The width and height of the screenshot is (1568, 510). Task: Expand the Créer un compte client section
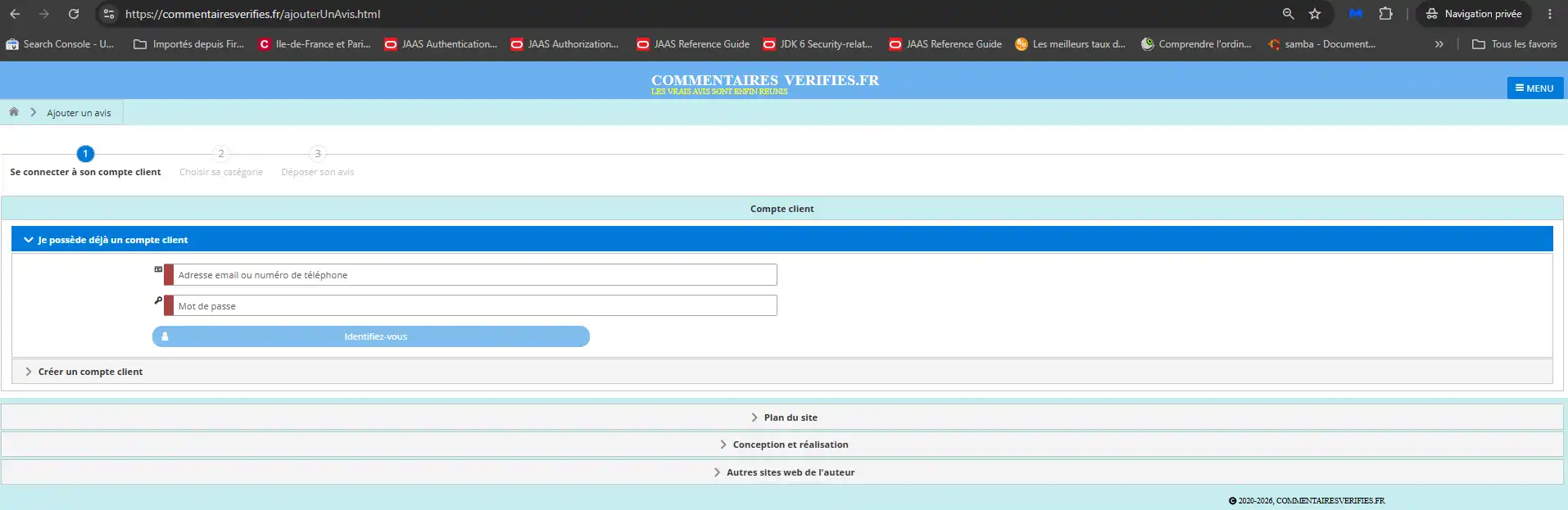coord(782,371)
